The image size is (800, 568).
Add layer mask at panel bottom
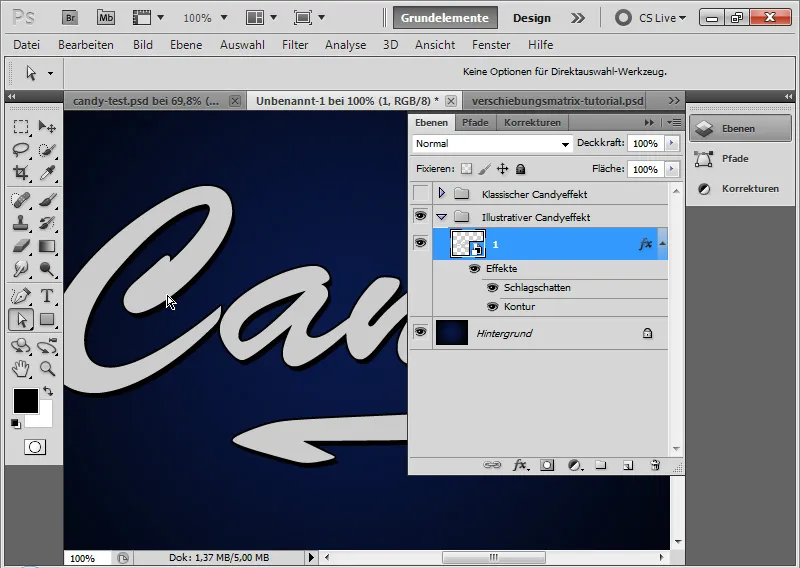(547, 465)
